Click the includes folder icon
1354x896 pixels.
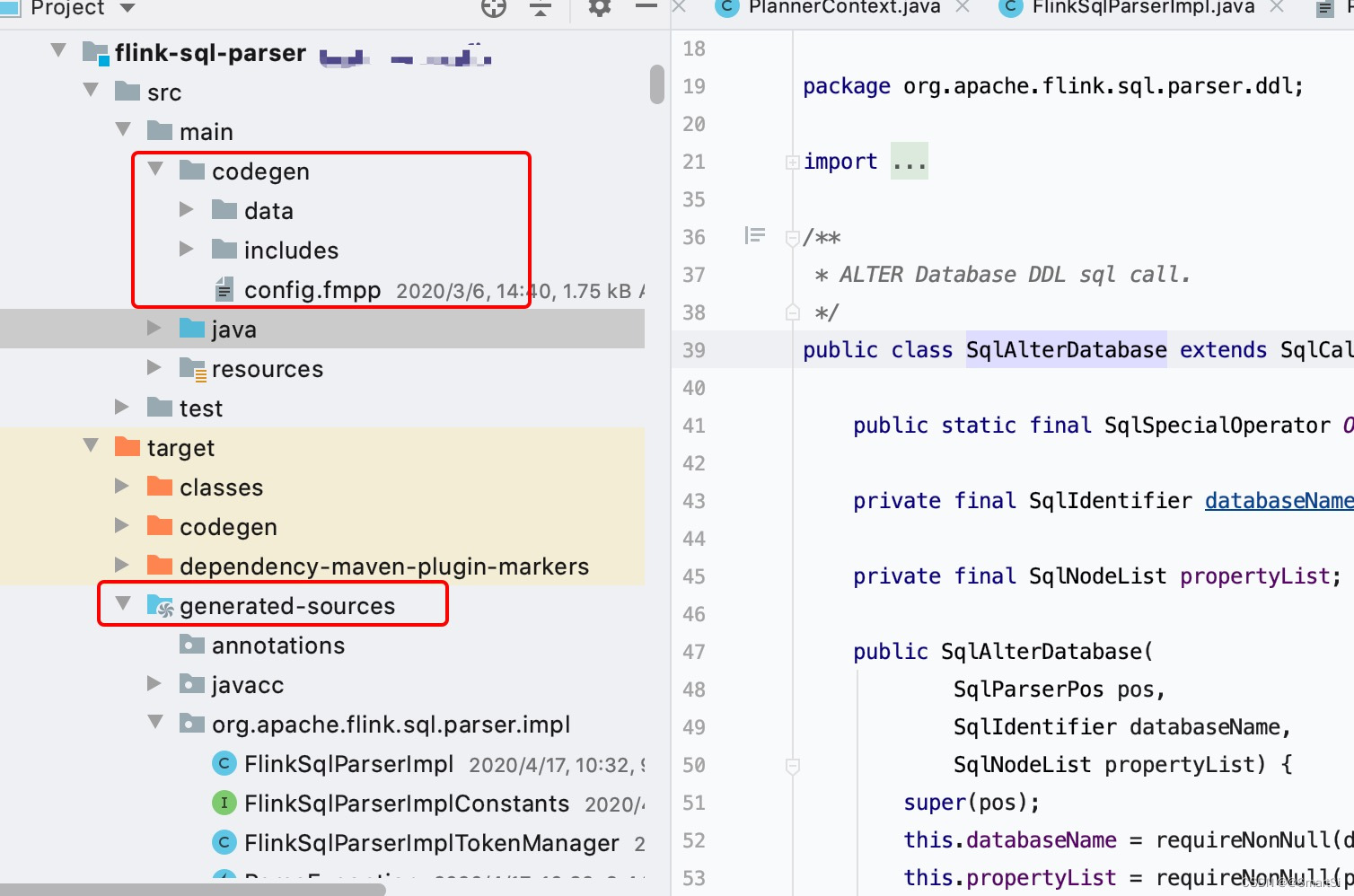click(x=224, y=249)
